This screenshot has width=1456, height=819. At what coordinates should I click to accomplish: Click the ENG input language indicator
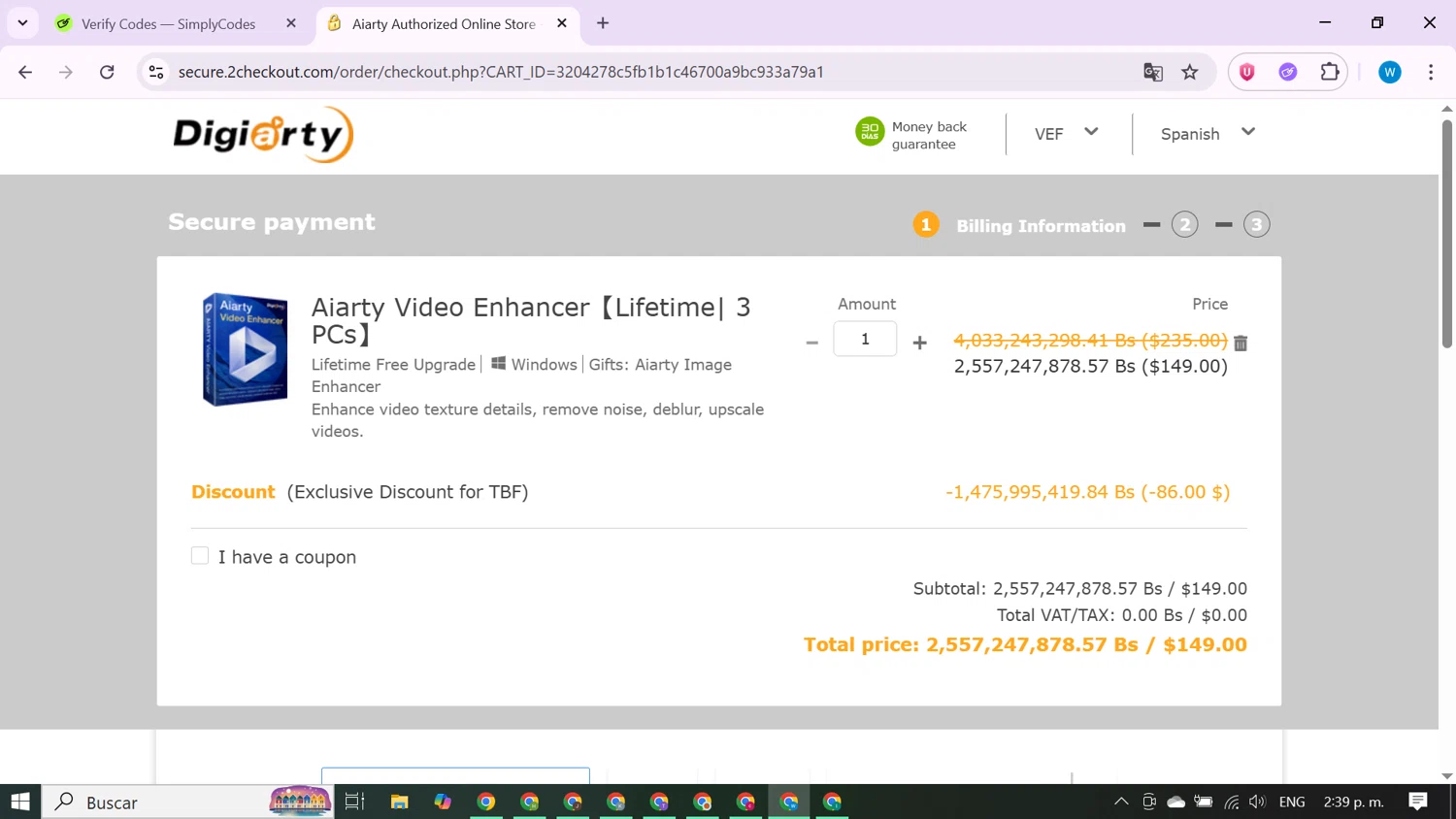point(1292,802)
